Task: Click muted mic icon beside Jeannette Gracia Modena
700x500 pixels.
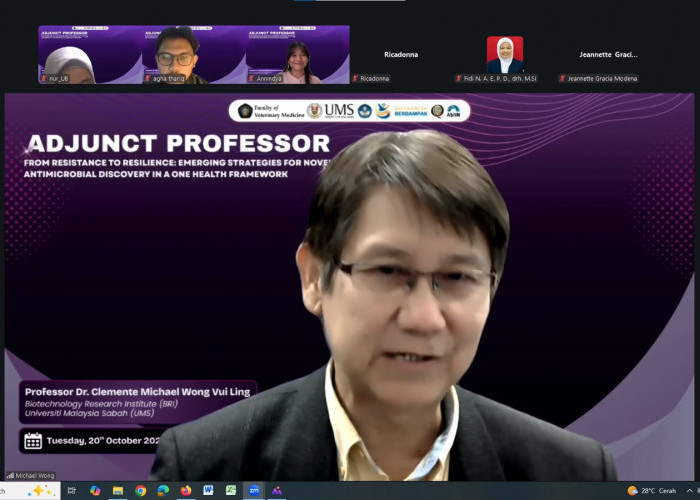Action: [x=562, y=79]
